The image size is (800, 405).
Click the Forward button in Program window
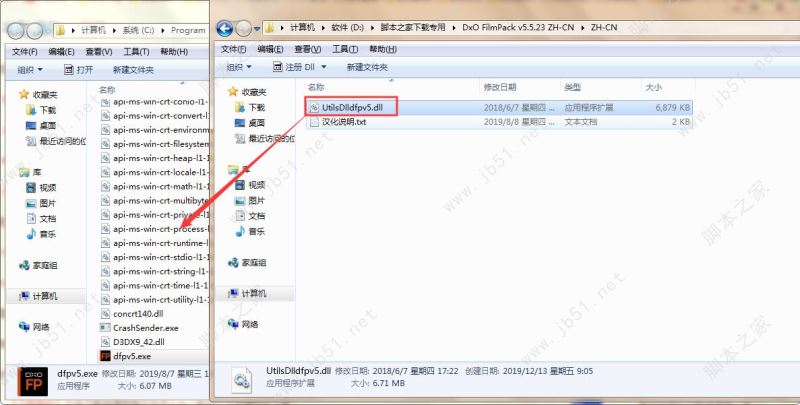click(35, 31)
